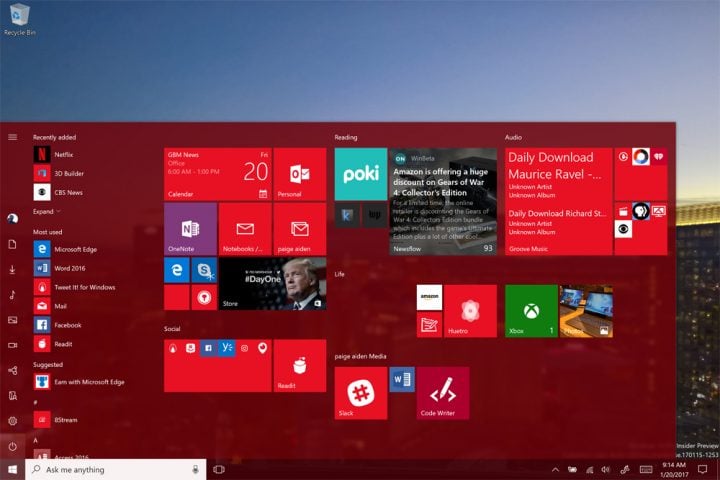Open Pictures folder from Start sidebar
The height and width of the screenshot is (480, 720).
[12, 320]
